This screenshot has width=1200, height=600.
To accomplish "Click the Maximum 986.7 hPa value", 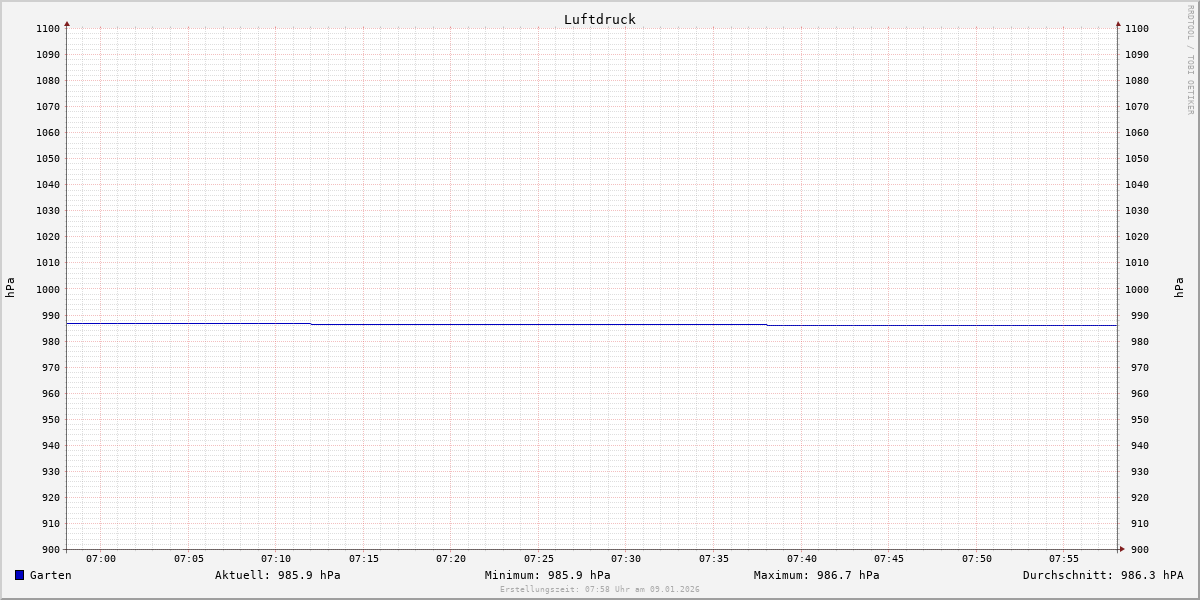I will coord(816,575).
